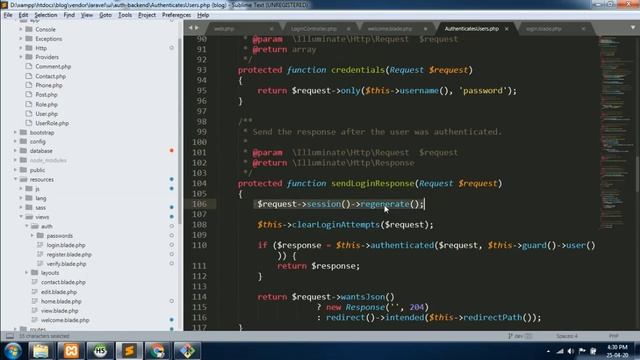
Task: Open User.php in the sidebar
Action: [47, 114]
